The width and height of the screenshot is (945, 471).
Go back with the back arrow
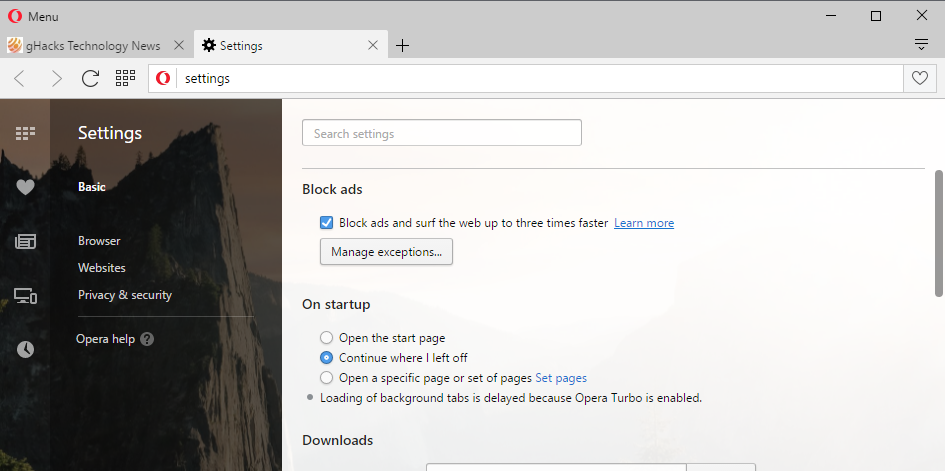pyautogui.click(x=20, y=78)
